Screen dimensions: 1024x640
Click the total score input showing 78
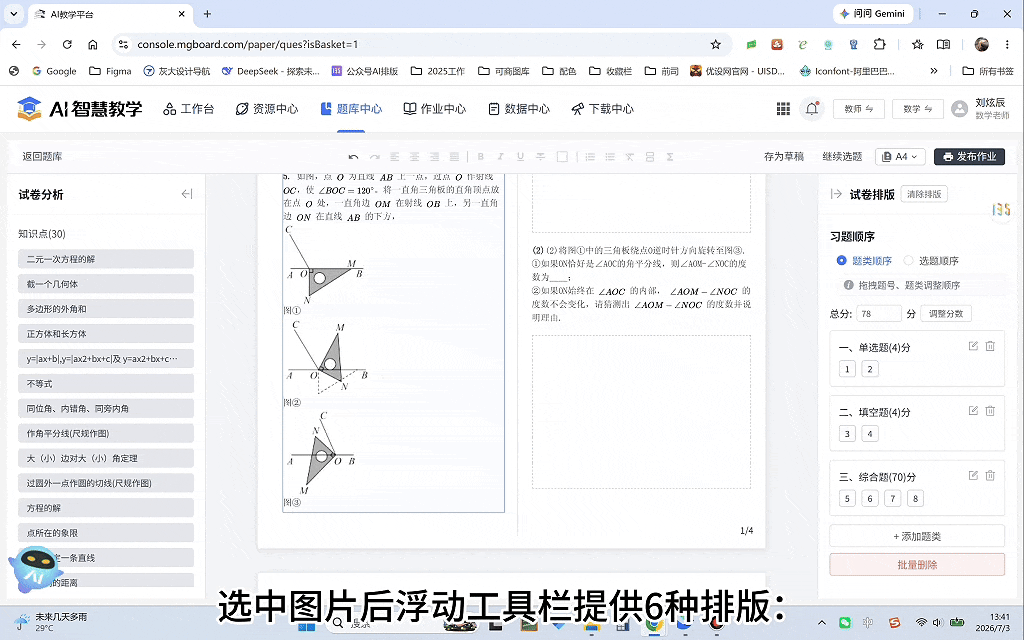tap(878, 313)
